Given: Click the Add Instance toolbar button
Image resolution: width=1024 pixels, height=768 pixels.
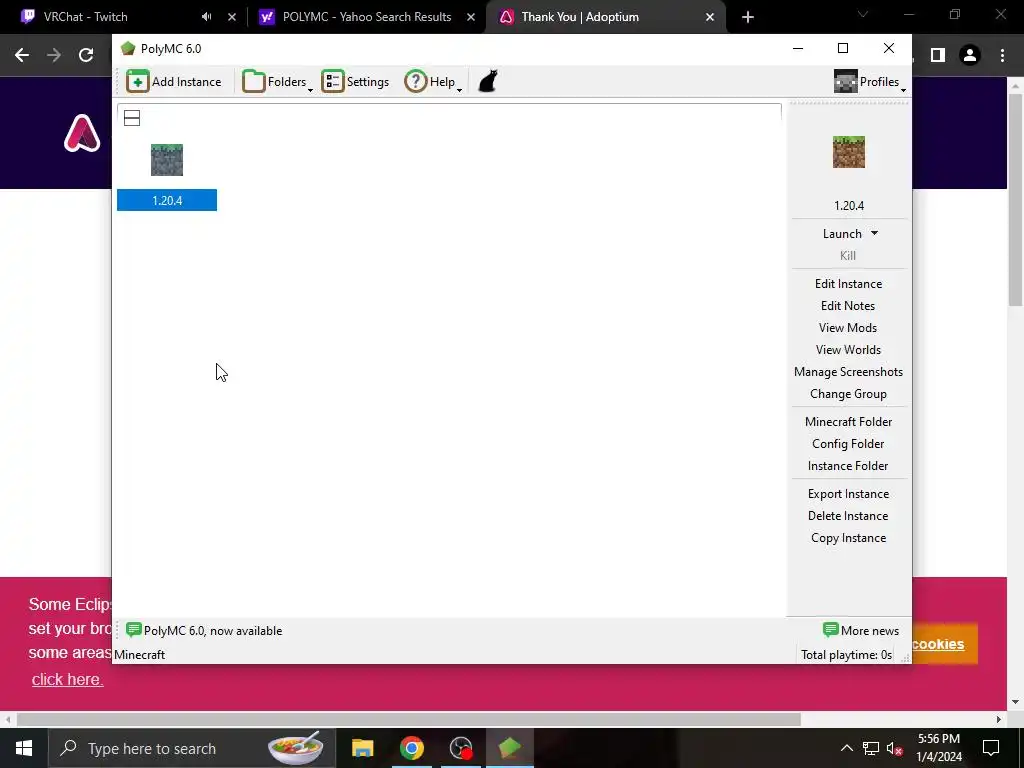Looking at the screenshot, I should pos(174,82).
